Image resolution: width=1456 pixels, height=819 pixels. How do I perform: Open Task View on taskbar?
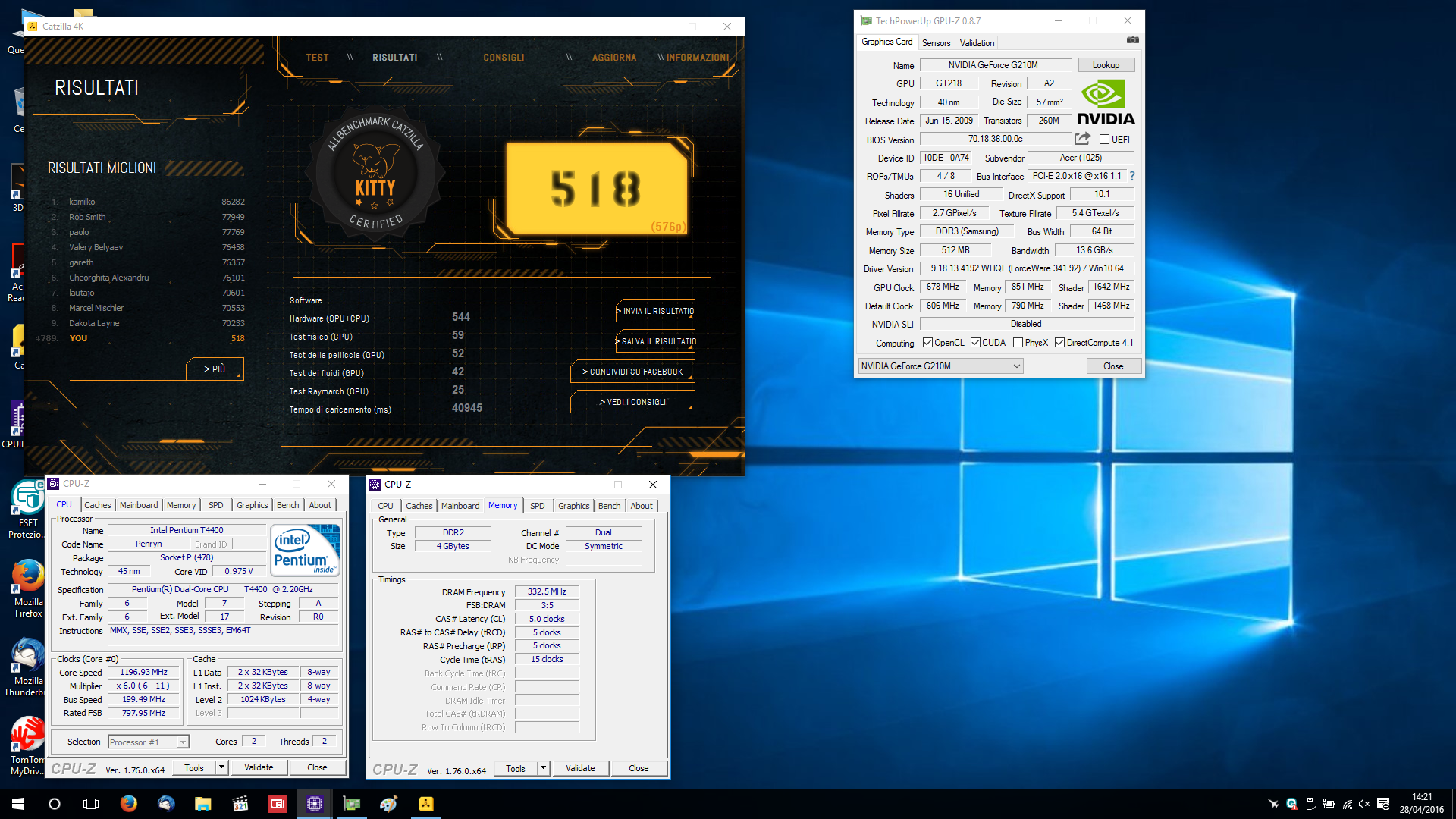click(x=91, y=804)
